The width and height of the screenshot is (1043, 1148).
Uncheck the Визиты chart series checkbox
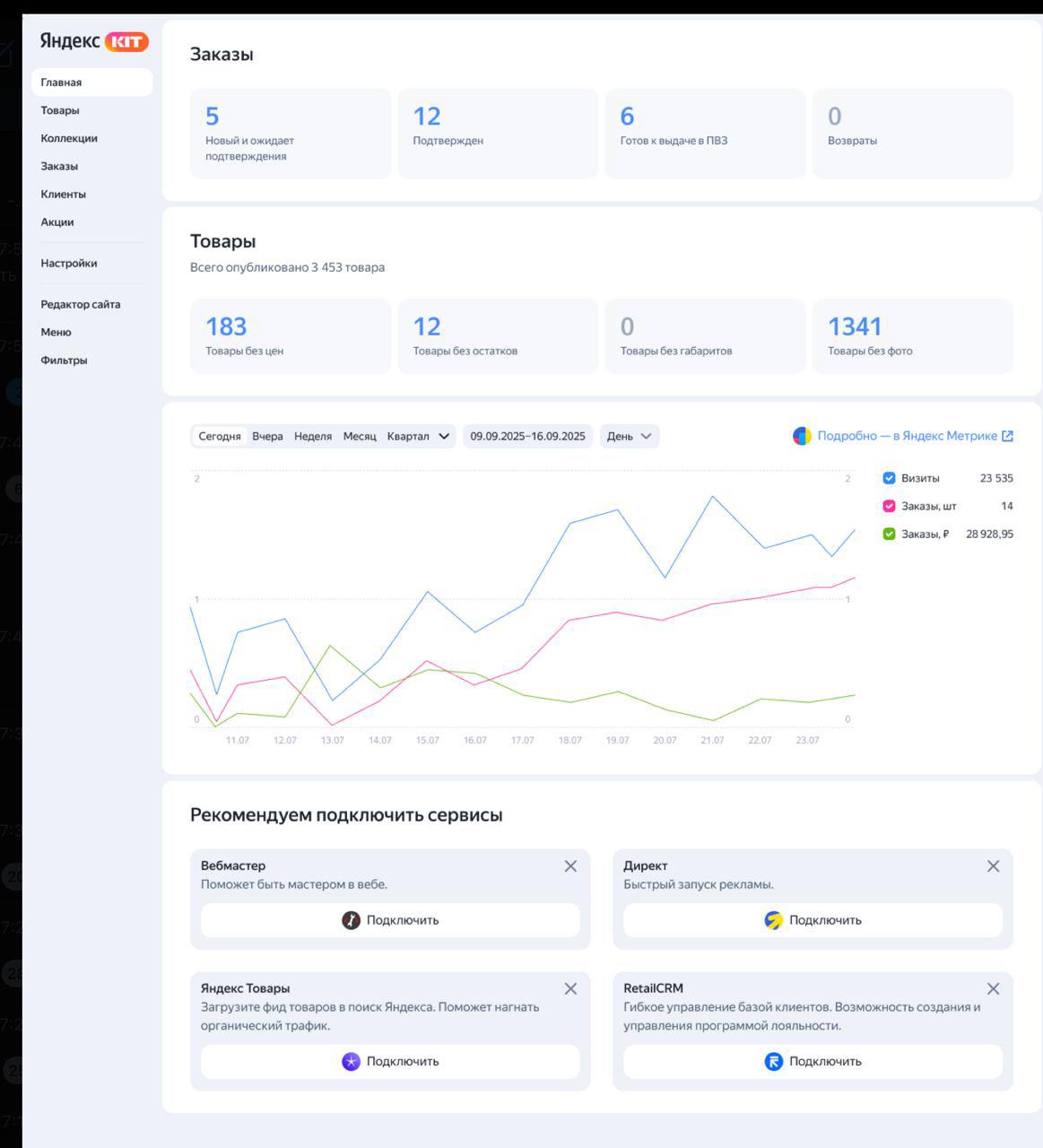click(x=889, y=478)
